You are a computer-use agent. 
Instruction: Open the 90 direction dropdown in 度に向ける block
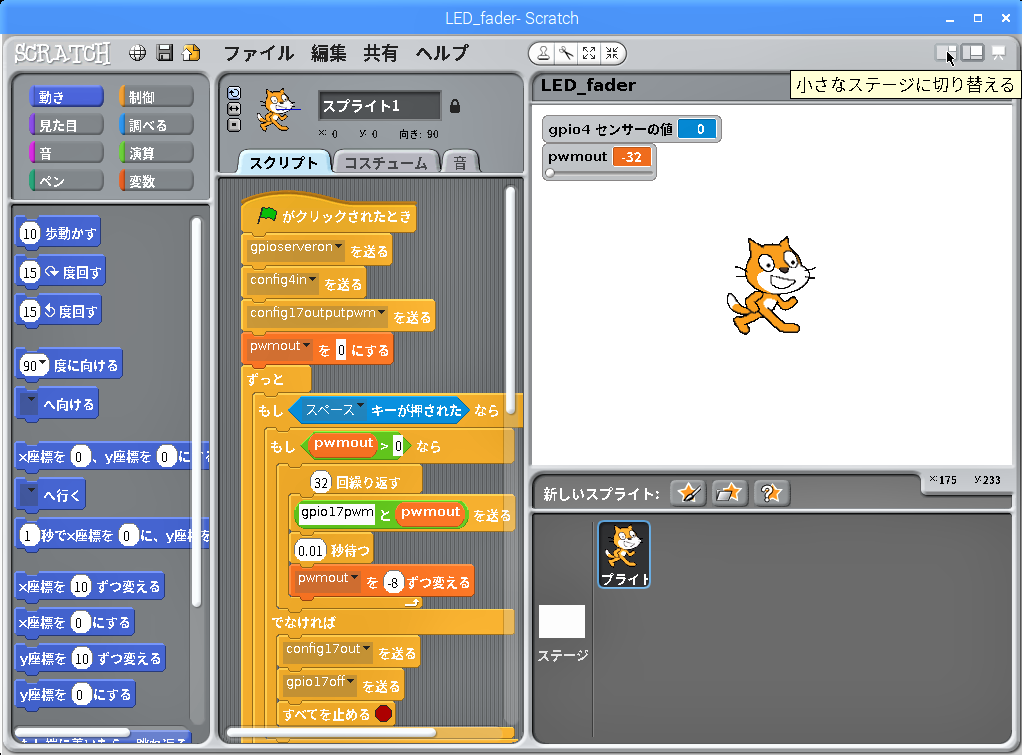43,362
